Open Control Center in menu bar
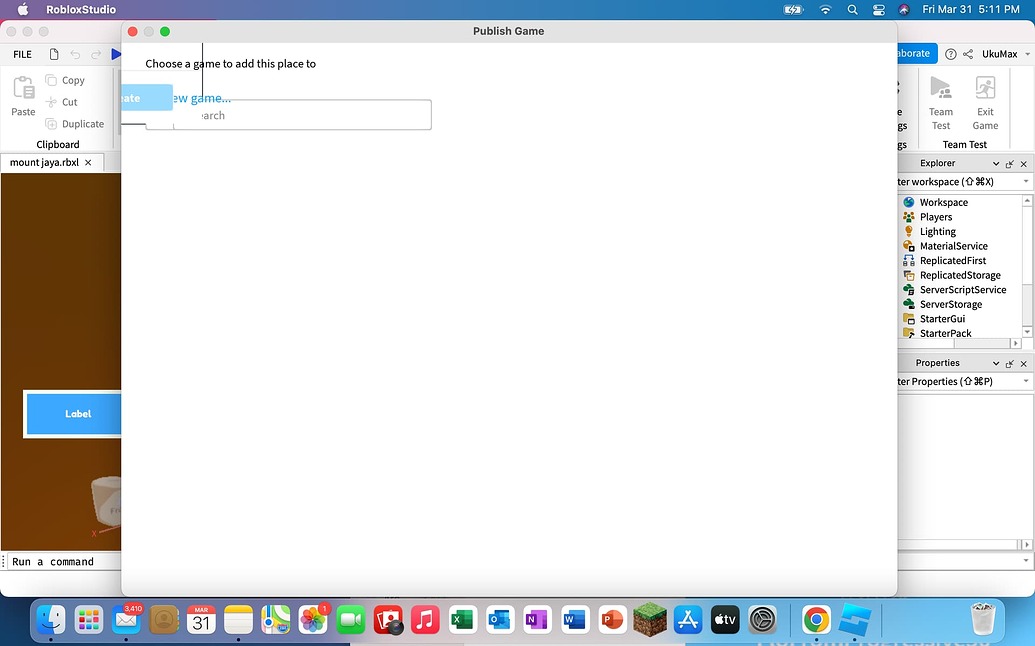 pyautogui.click(x=879, y=9)
